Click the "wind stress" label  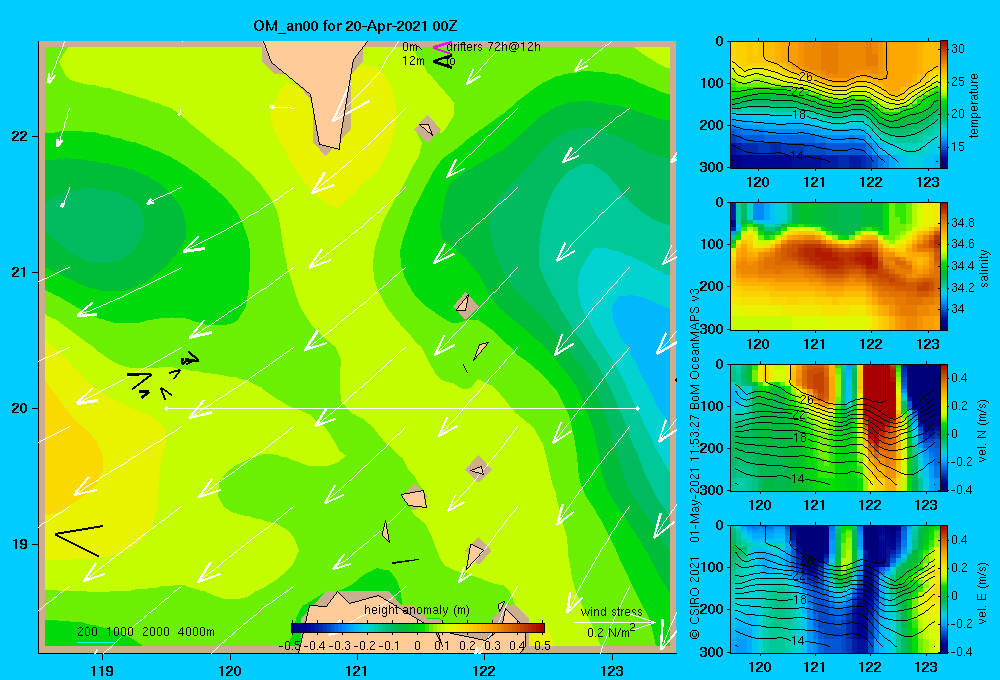[612, 612]
